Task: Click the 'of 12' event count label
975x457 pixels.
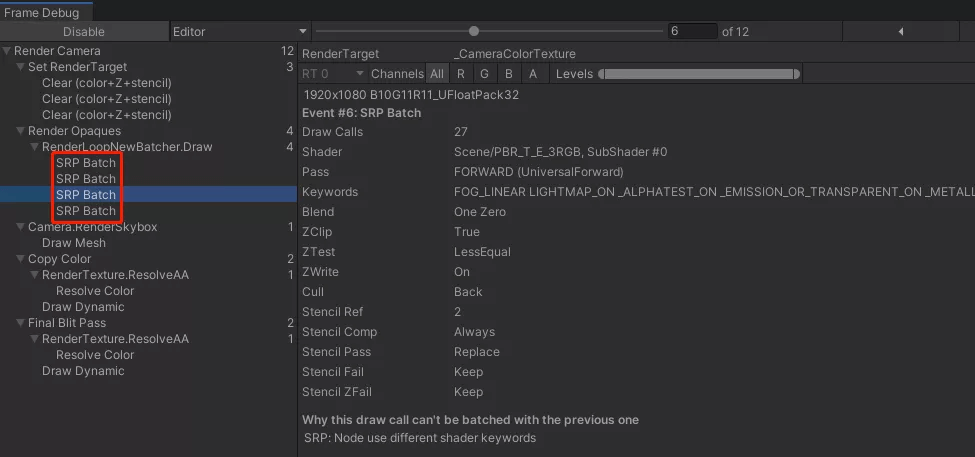Action: (736, 32)
